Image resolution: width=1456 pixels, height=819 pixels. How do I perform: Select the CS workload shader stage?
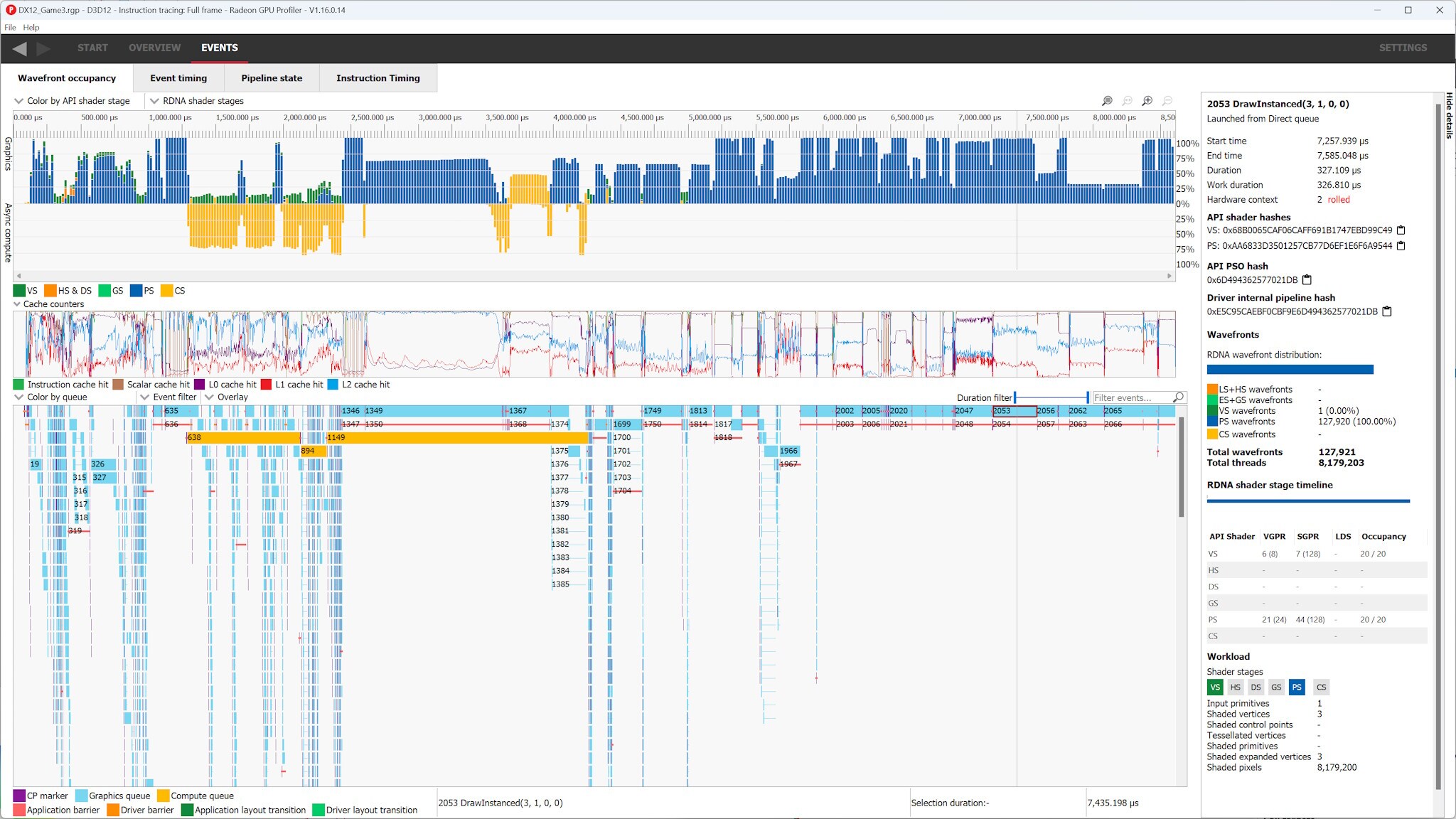[x=1321, y=687]
